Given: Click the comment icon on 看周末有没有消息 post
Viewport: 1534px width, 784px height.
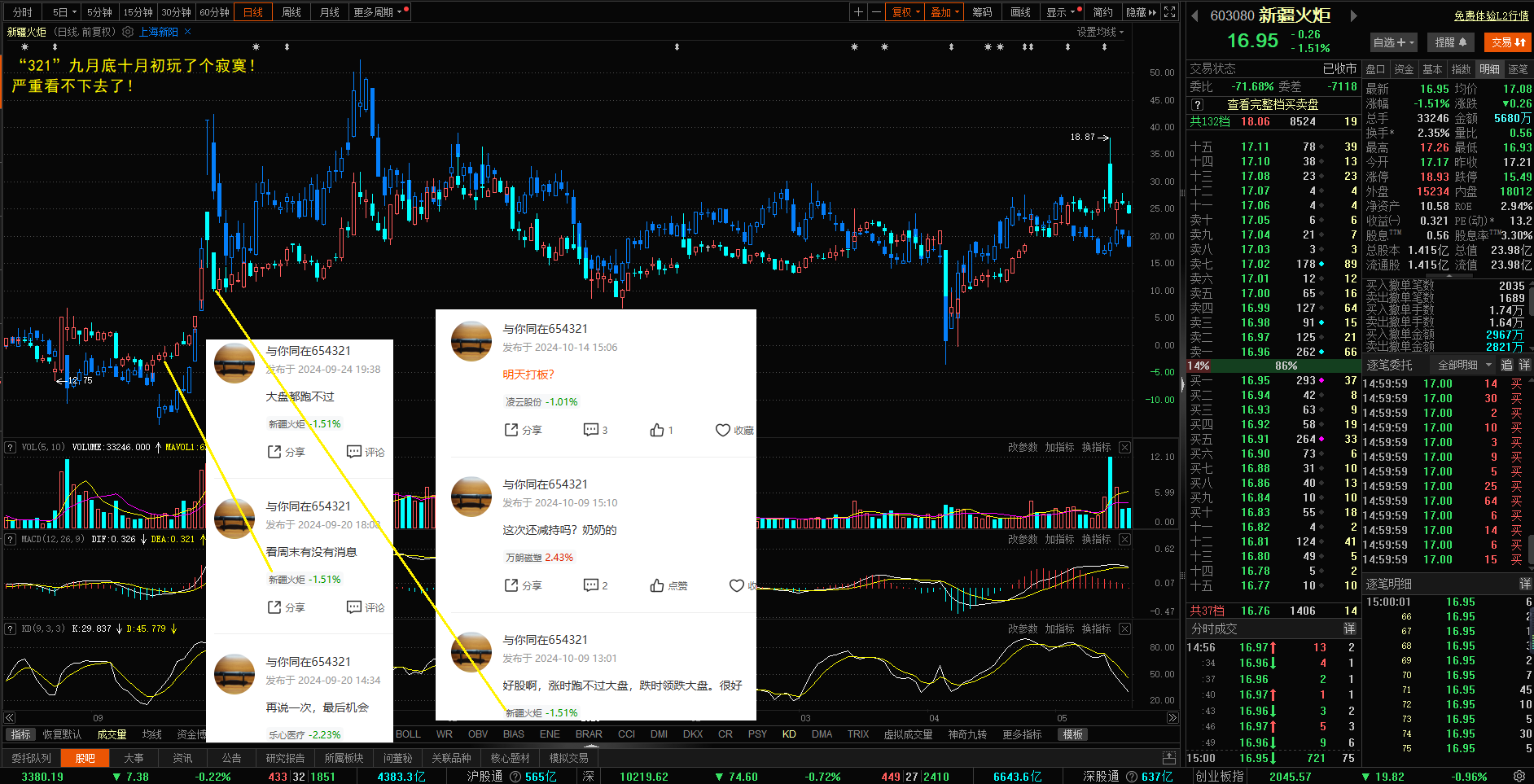Looking at the screenshot, I should point(354,607).
